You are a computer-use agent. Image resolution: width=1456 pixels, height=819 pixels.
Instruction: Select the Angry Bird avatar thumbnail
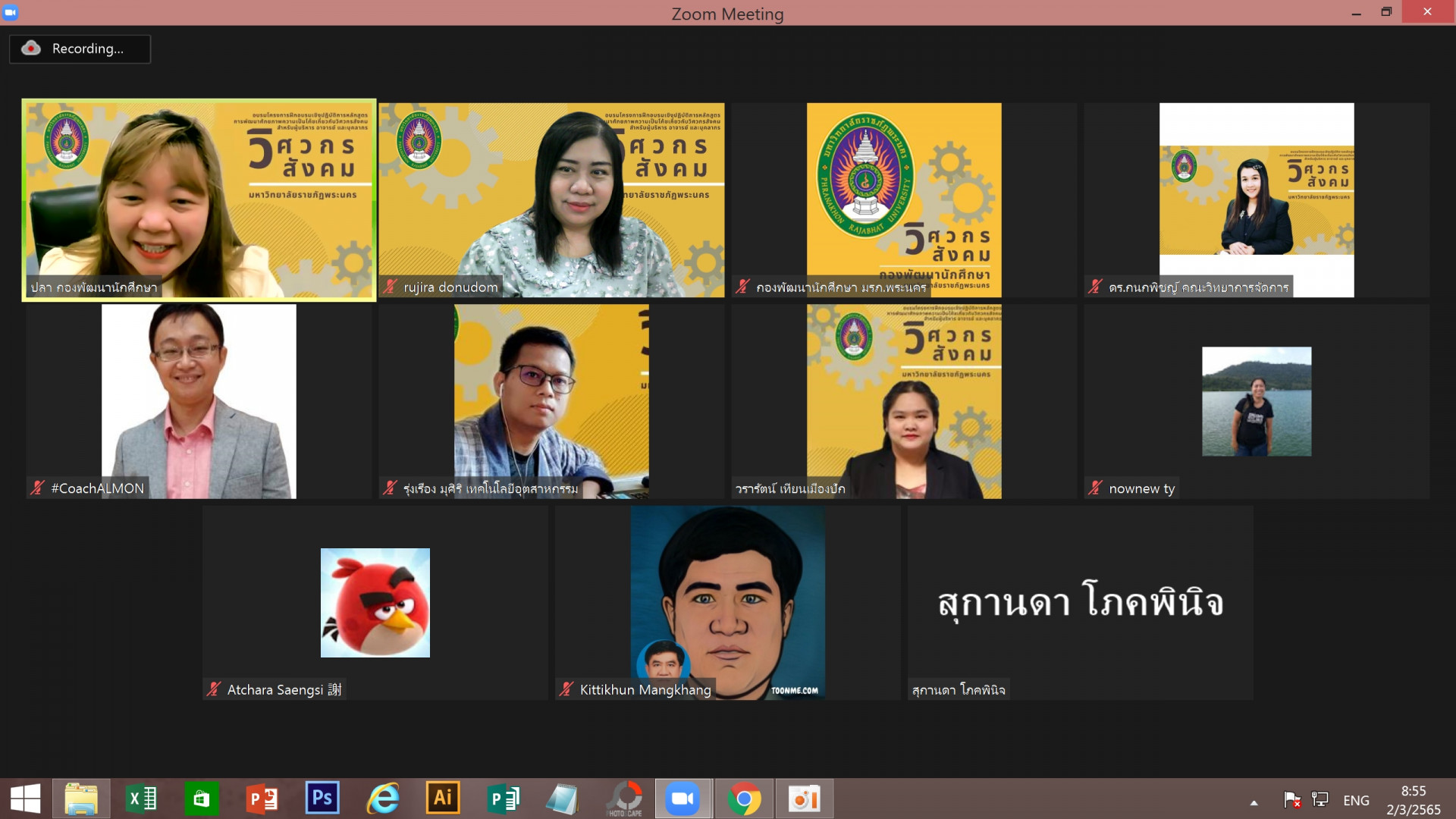point(375,603)
